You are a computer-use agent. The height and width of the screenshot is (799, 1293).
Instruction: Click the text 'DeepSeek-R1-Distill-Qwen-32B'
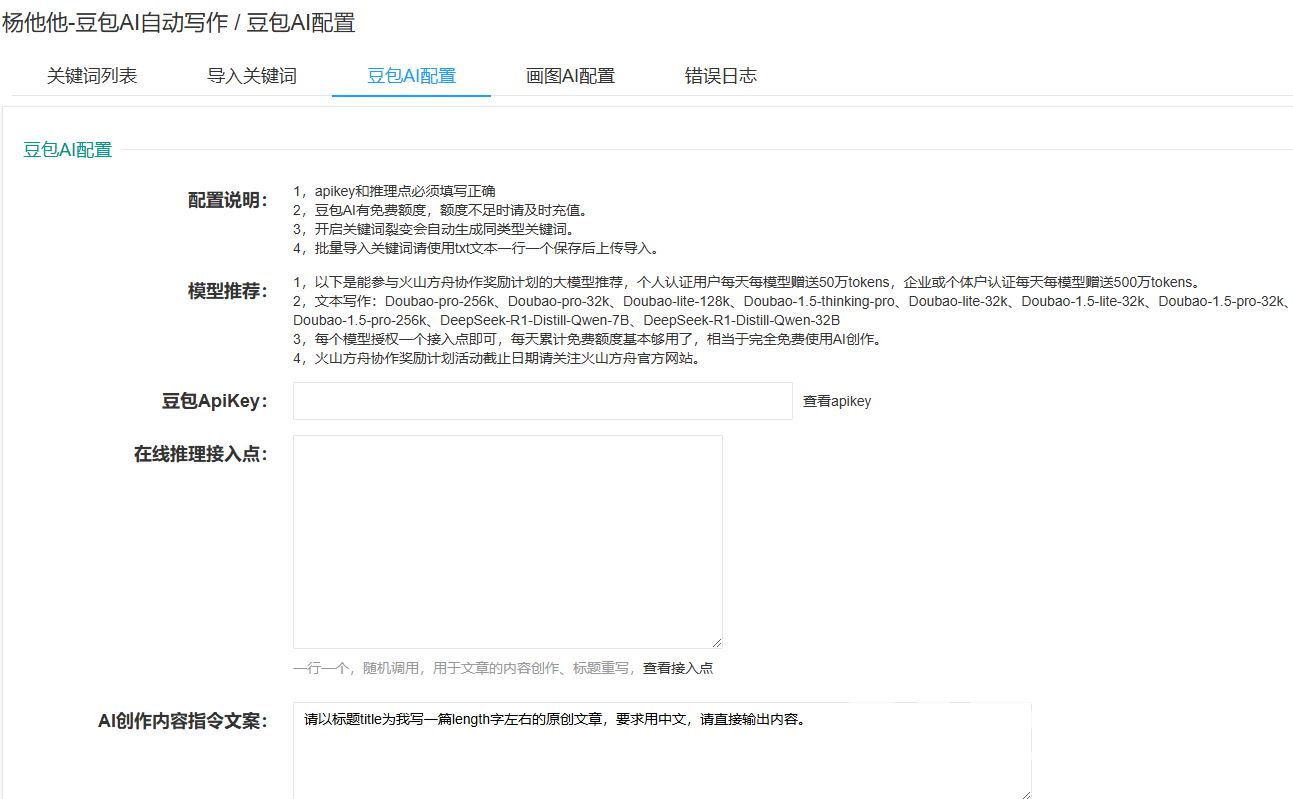pos(741,320)
